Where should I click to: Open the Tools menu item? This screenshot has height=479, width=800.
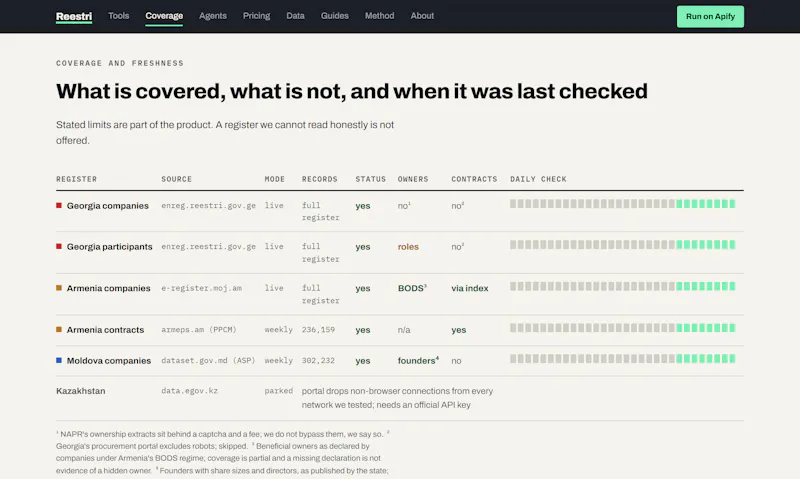click(118, 16)
